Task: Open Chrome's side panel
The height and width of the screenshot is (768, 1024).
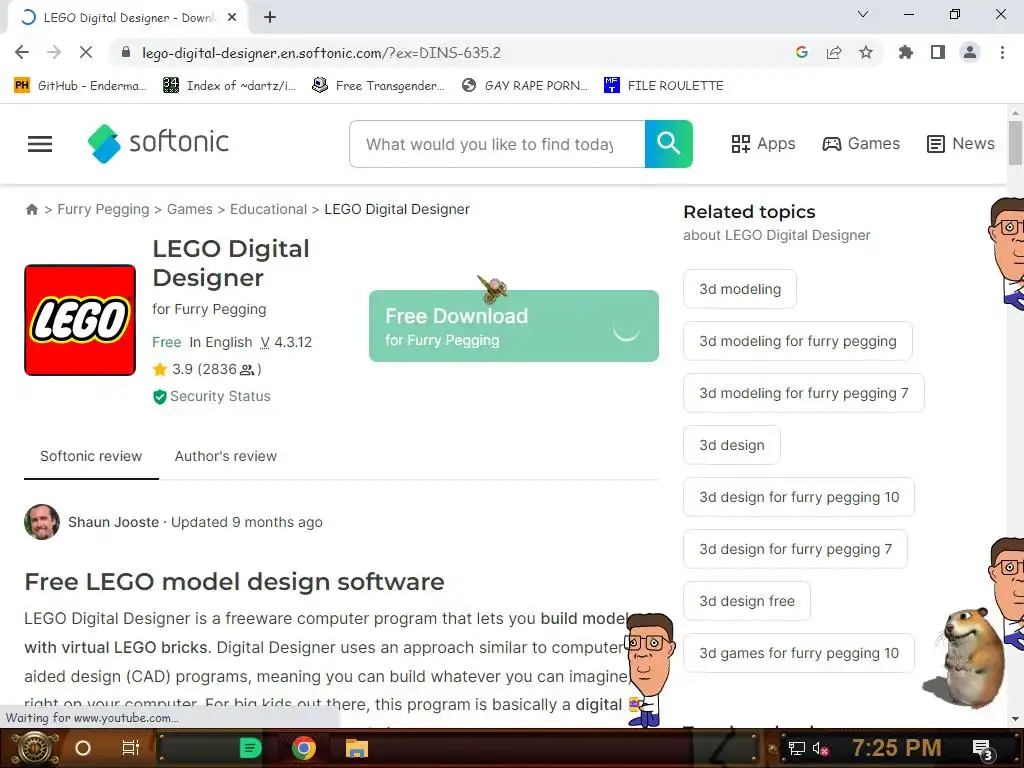Action: (938, 52)
